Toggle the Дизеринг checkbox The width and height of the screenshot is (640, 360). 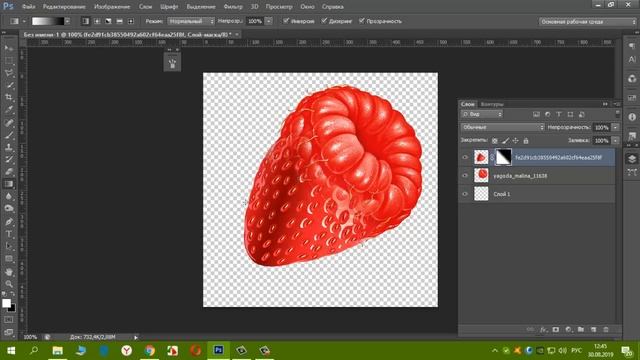point(324,20)
